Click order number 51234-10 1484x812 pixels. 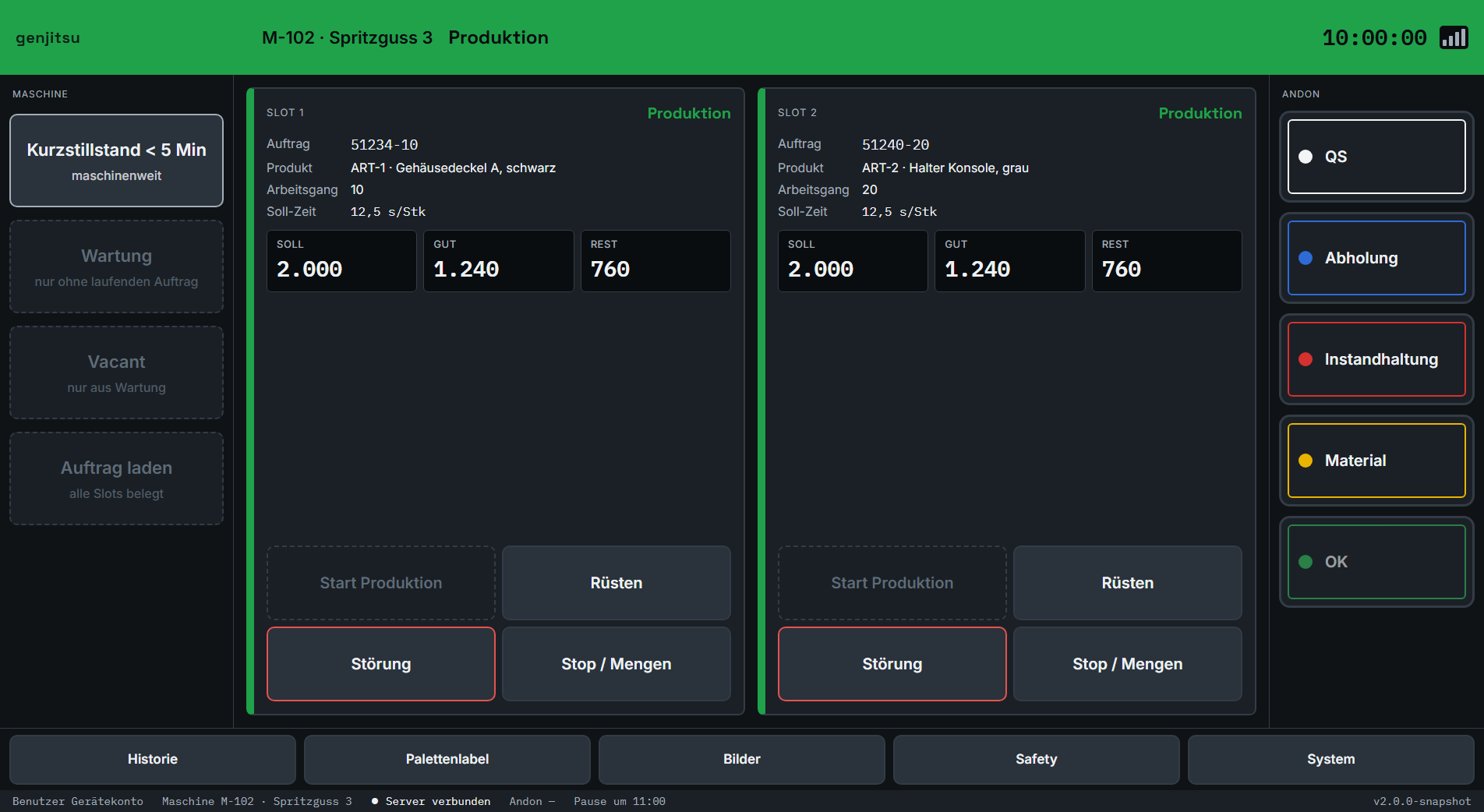[384, 145]
